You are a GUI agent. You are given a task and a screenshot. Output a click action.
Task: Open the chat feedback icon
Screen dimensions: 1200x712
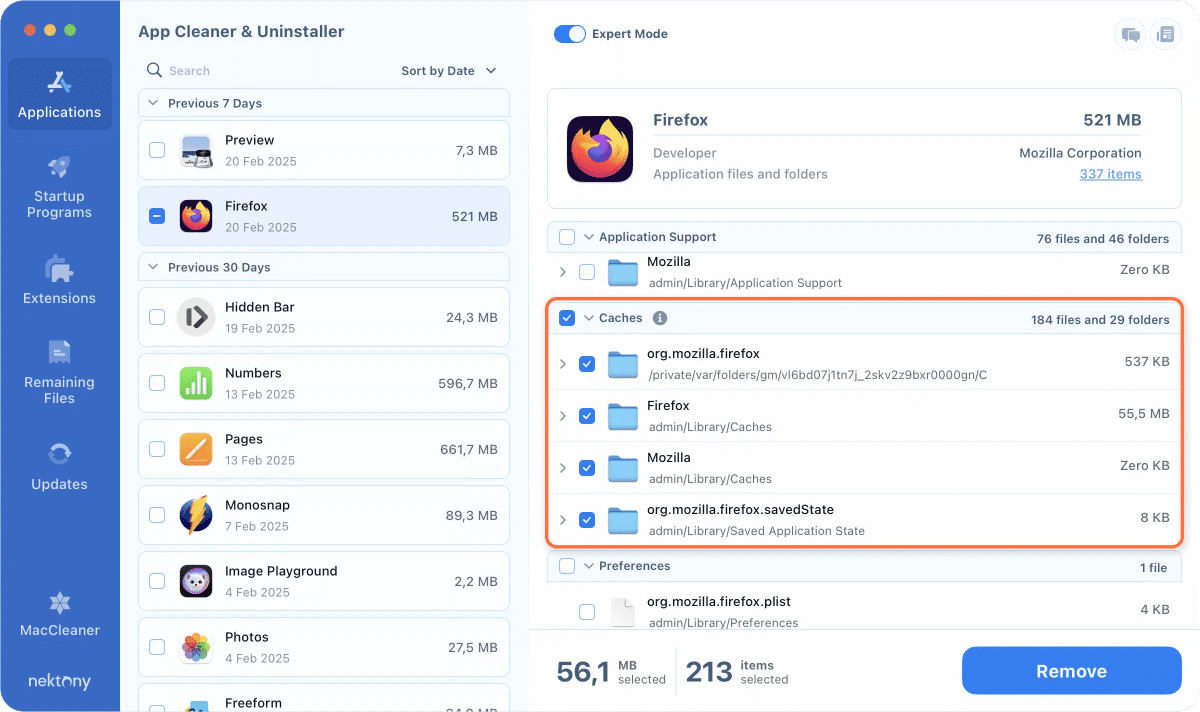pos(1131,34)
